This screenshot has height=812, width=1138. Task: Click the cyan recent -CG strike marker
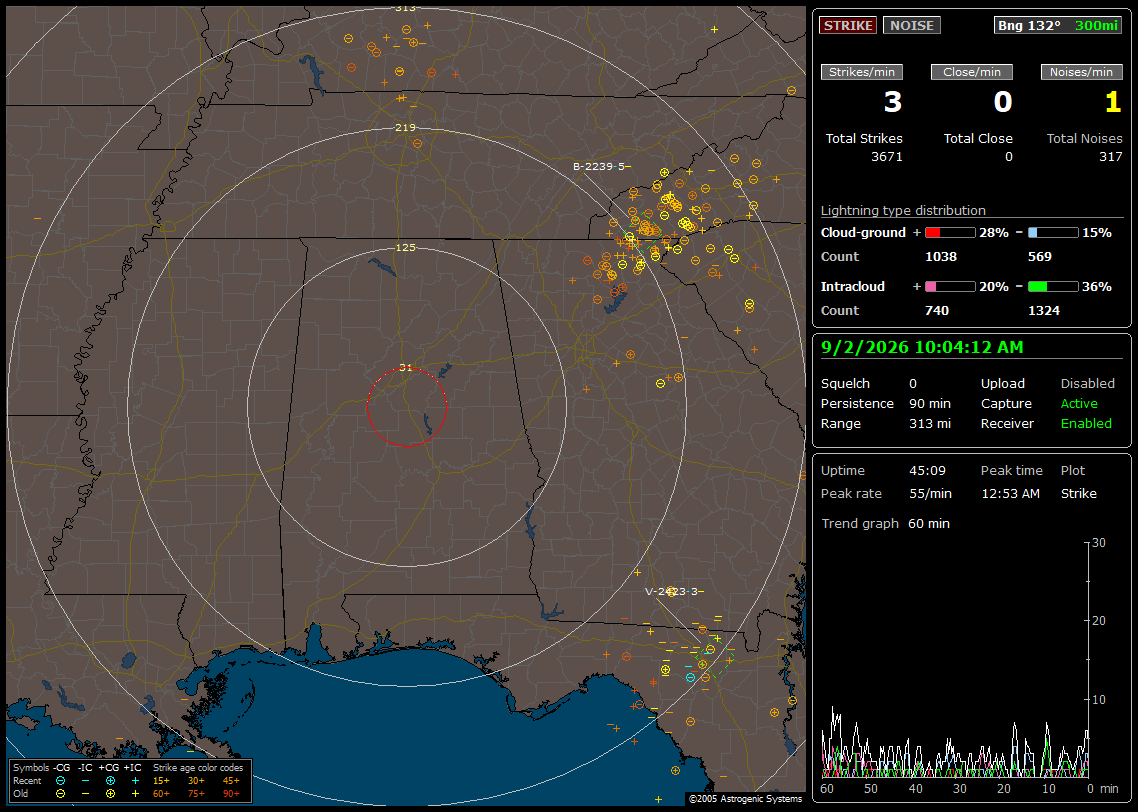(690, 678)
